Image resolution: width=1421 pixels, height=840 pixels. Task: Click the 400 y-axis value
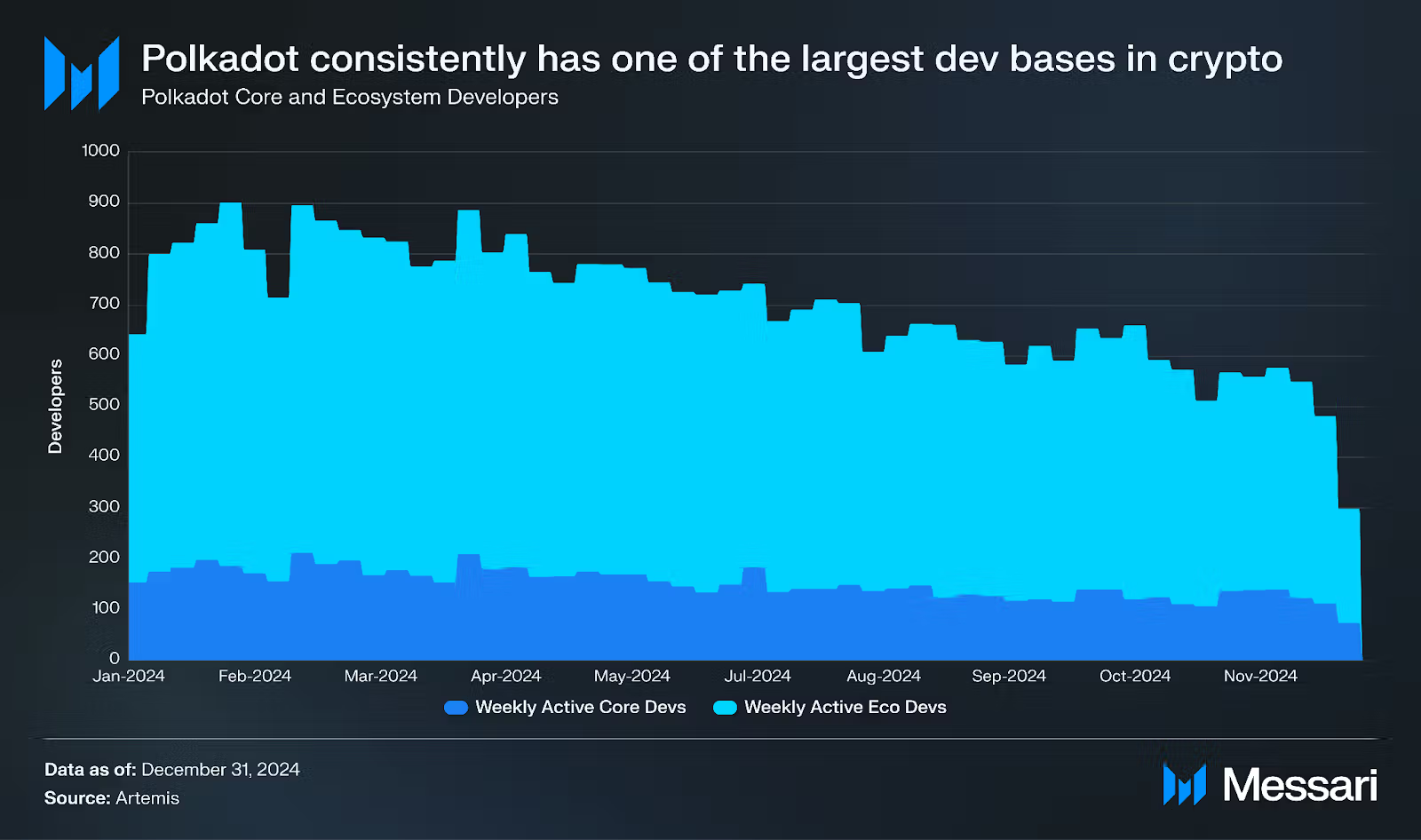pyautogui.click(x=104, y=456)
